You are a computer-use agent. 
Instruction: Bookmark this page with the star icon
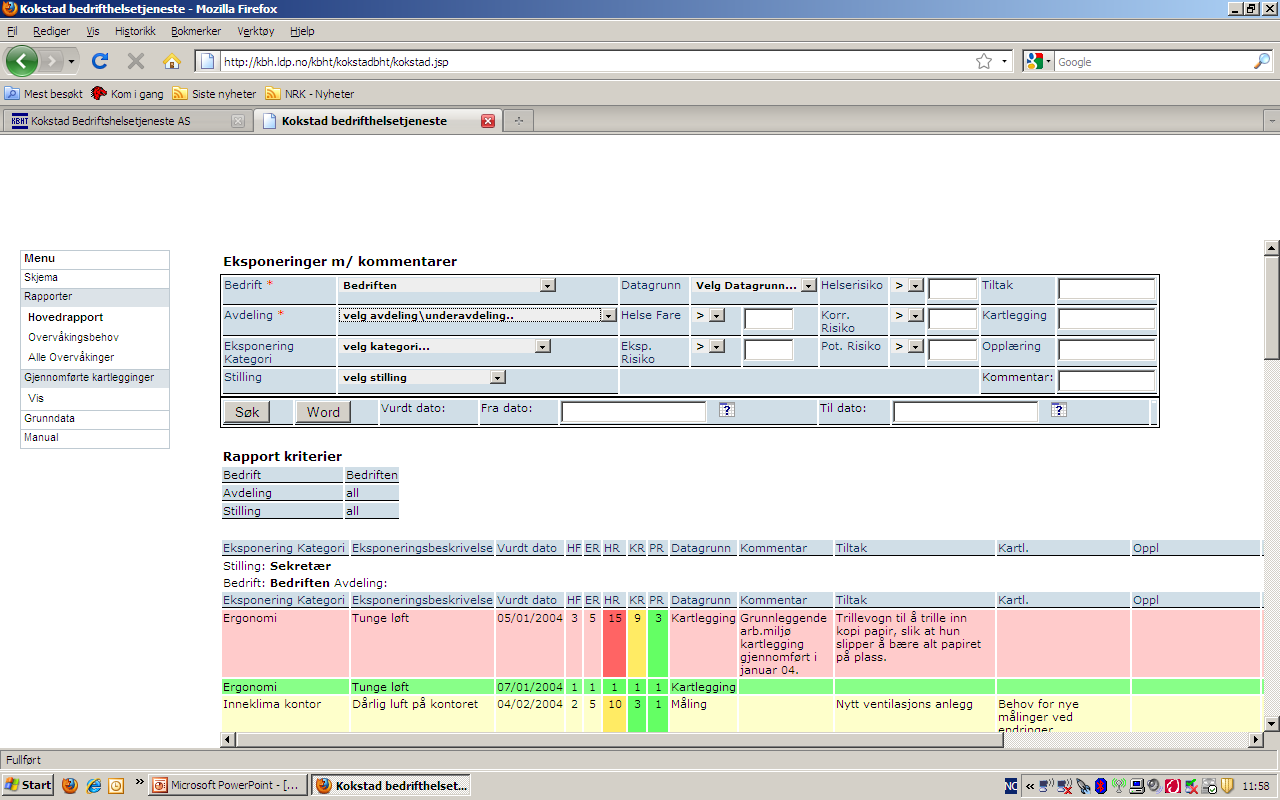pos(984,61)
